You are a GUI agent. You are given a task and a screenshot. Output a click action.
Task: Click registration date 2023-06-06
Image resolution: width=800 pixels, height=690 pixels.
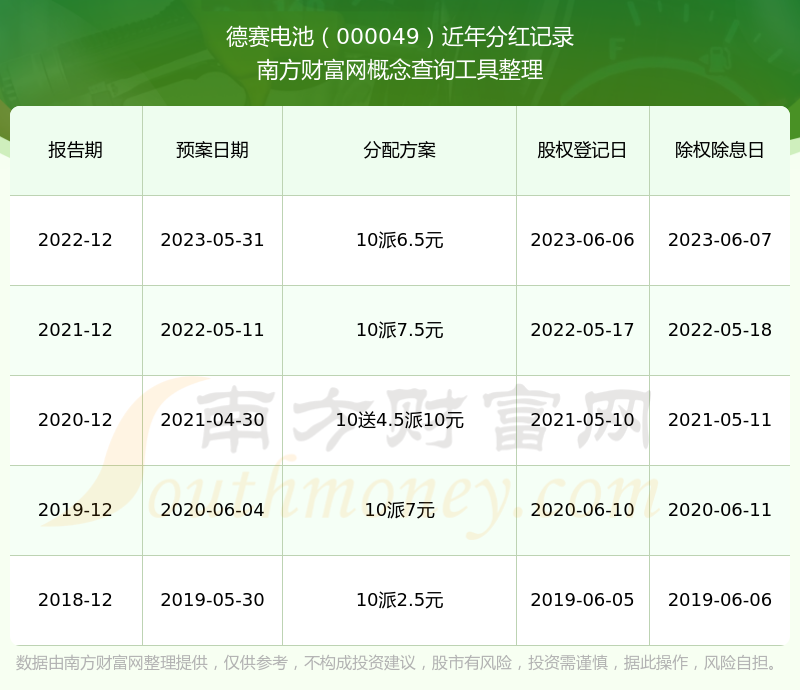point(582,240)
